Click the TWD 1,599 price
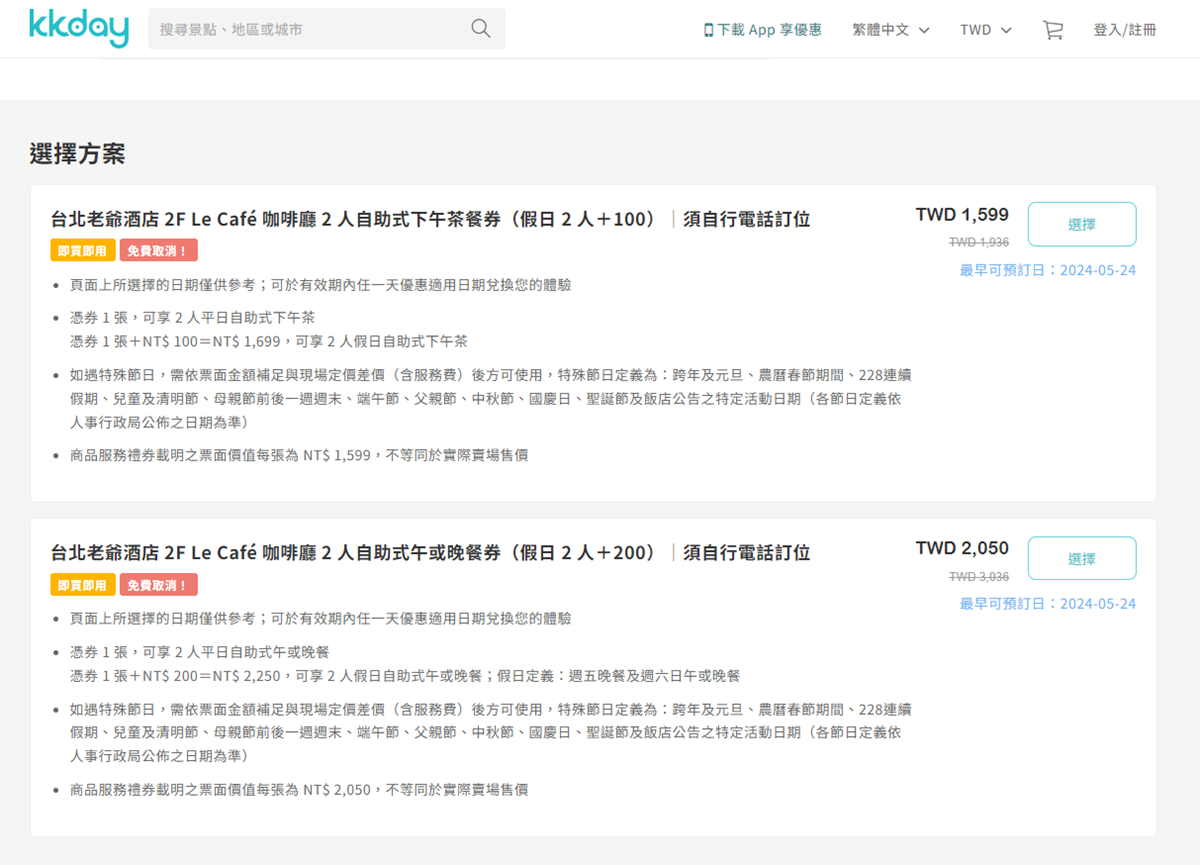This screenshot has height=865, width=1200. tap(962, 214)
